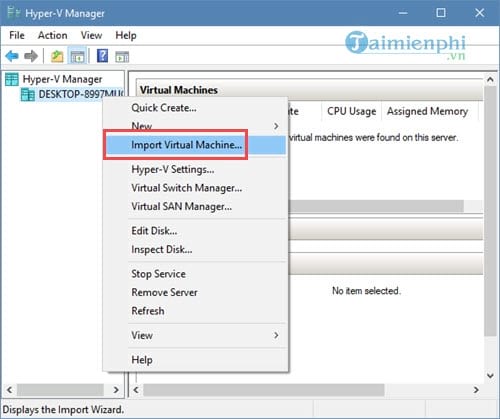Toggle the Show/Hide Action Pane icon
Viewport: 500px width, 419px height.
122,57
